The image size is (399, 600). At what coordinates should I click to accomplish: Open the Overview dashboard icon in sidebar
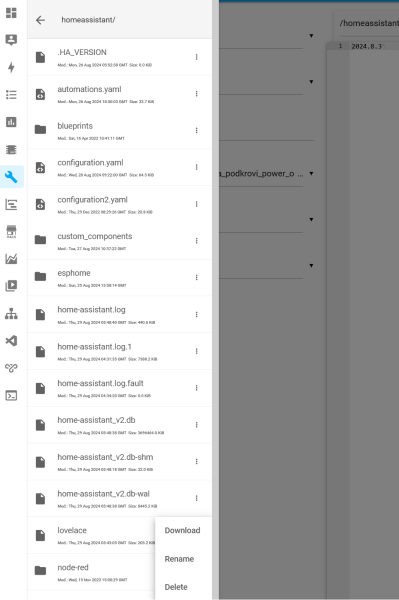pos(11,13)
